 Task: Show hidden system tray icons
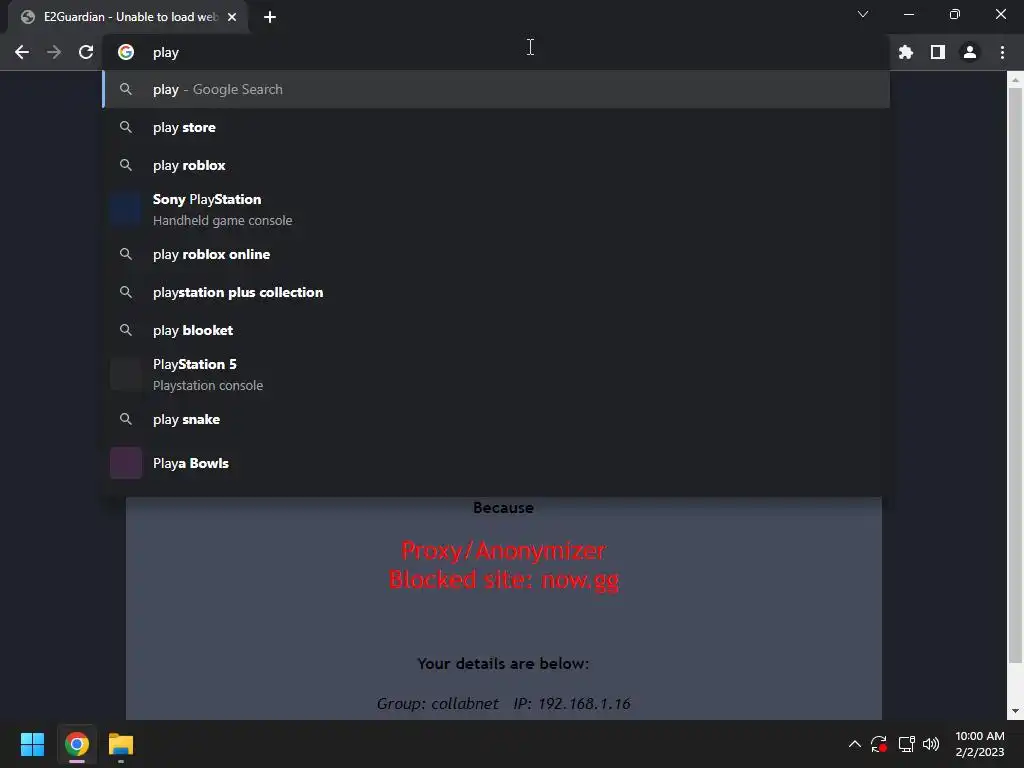[854, 744]
